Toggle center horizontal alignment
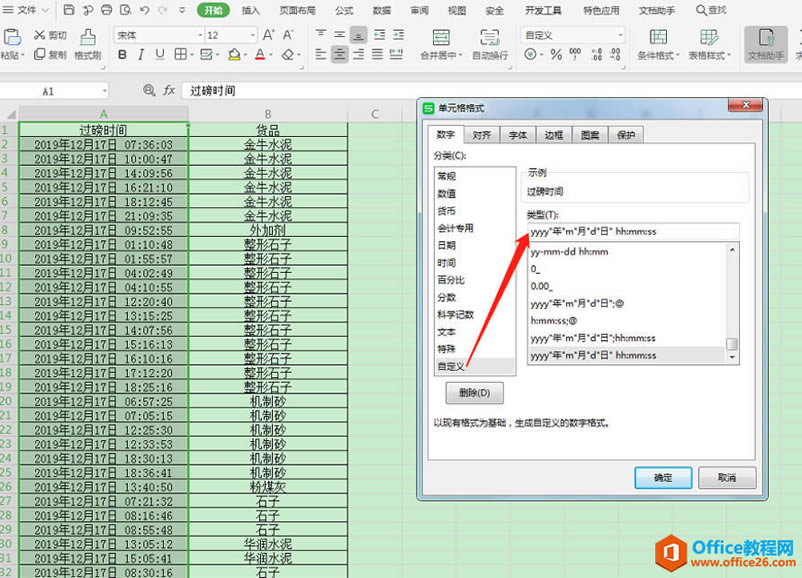This screenshot has height=578, width=802. [x=340, y=54]
